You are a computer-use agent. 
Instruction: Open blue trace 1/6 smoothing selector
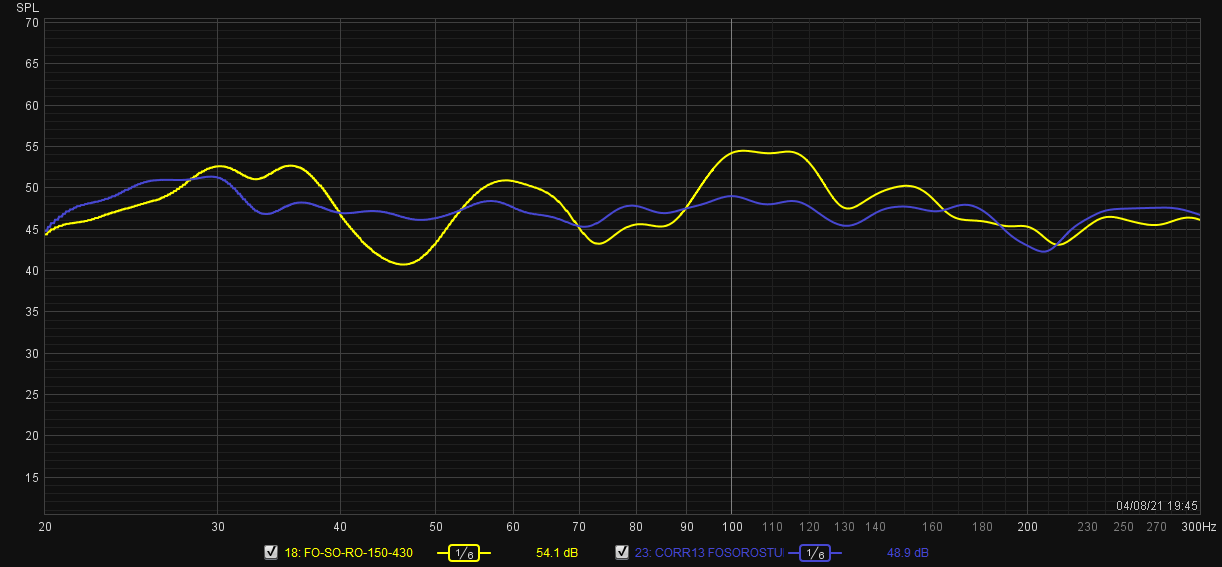tap(815, 553)
